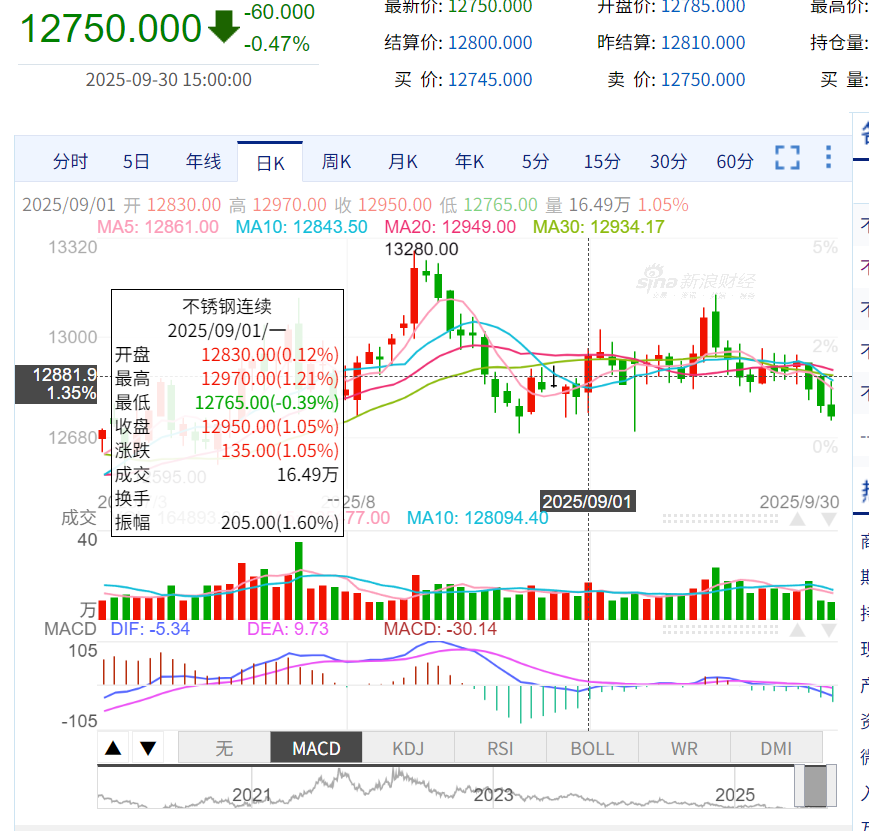Click the MA30: 12934.17 legend
This screenshot has width=869, height=831.
599,227
